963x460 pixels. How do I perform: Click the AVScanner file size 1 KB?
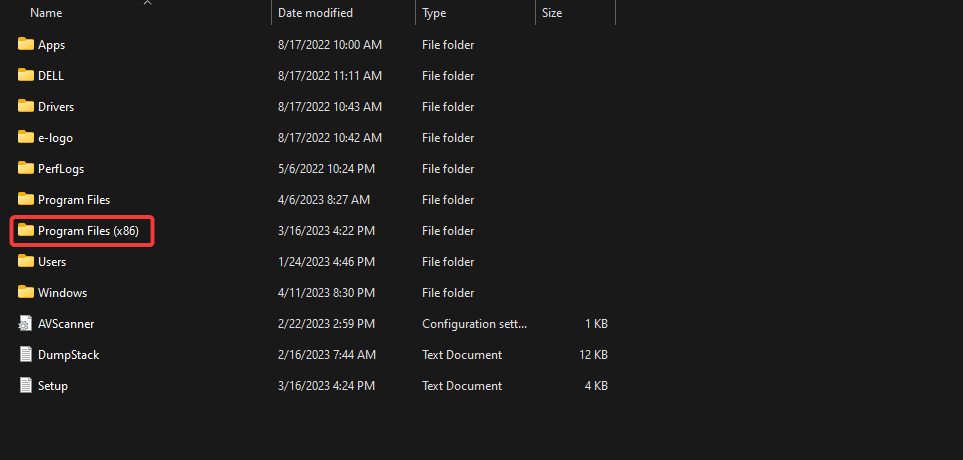click(597, 324)
